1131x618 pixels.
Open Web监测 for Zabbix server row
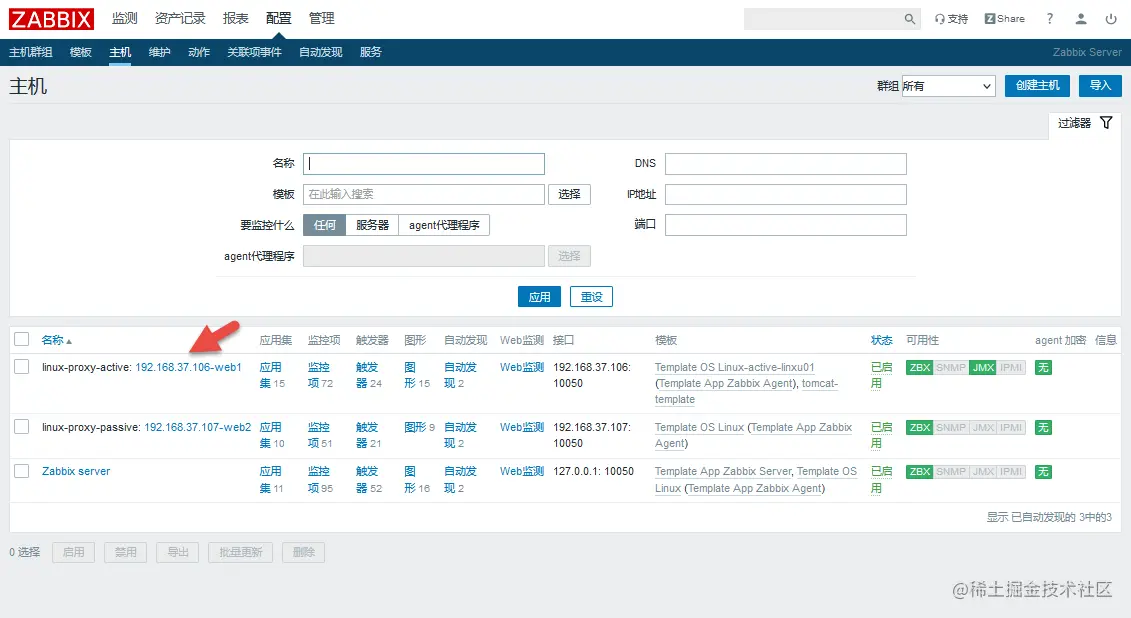tap(522, 471)
